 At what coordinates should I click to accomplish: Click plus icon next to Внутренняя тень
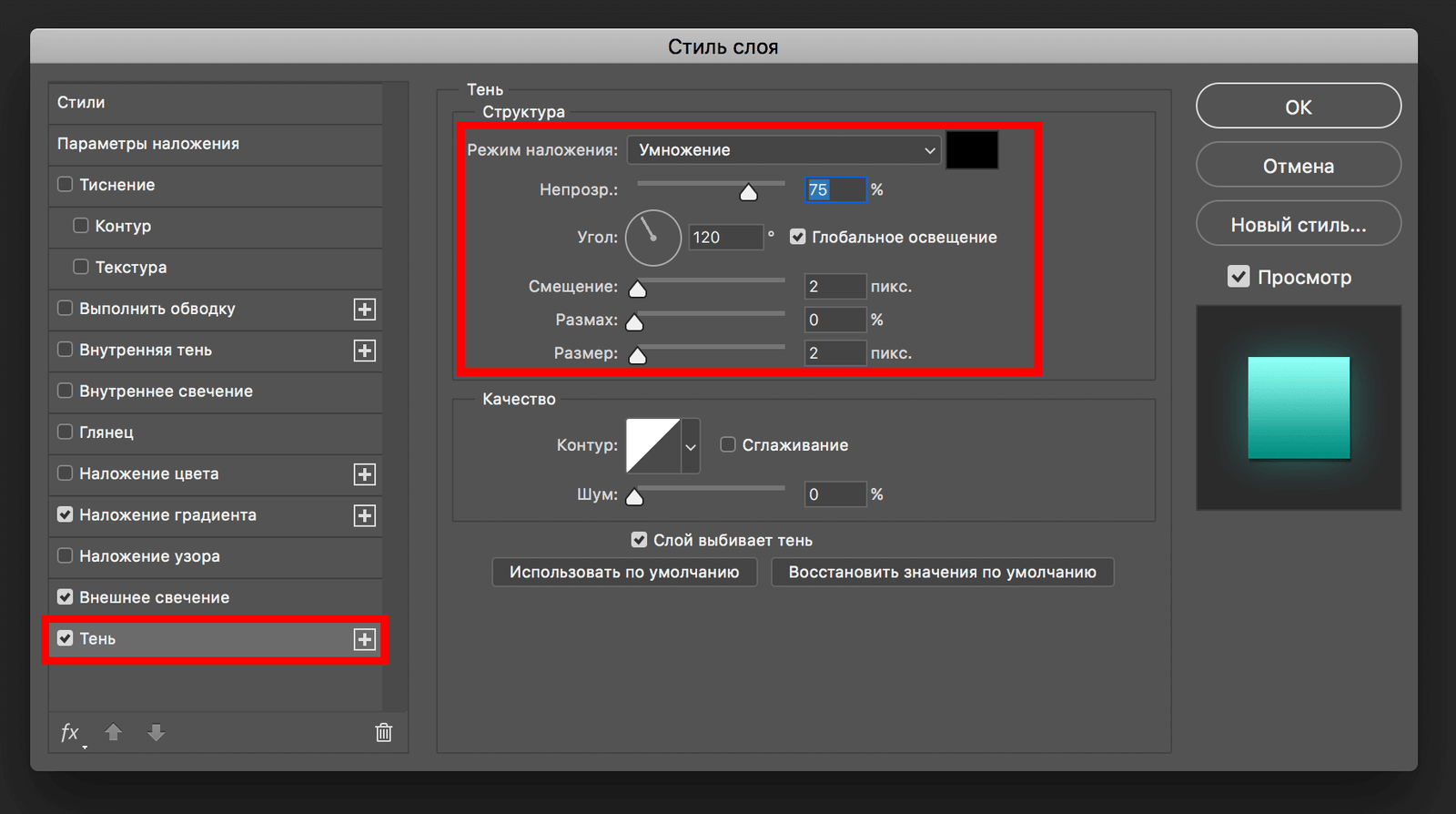coord(365,351)
